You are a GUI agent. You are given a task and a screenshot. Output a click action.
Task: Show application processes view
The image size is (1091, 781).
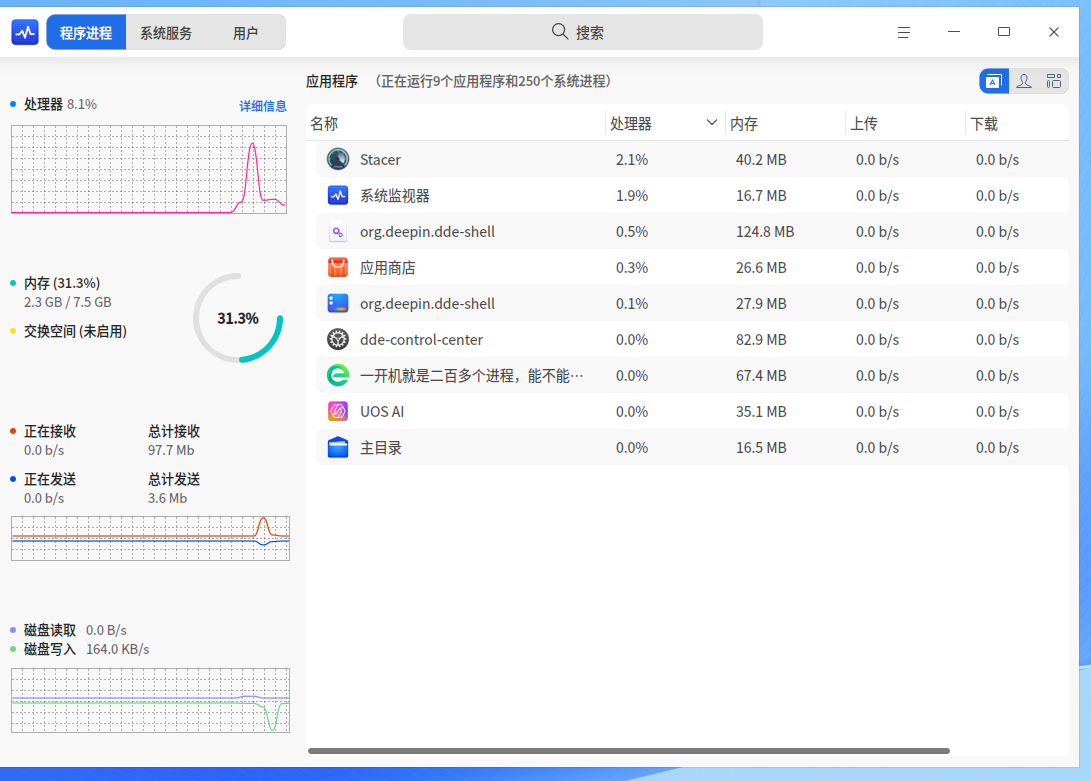tap(994, 81)
